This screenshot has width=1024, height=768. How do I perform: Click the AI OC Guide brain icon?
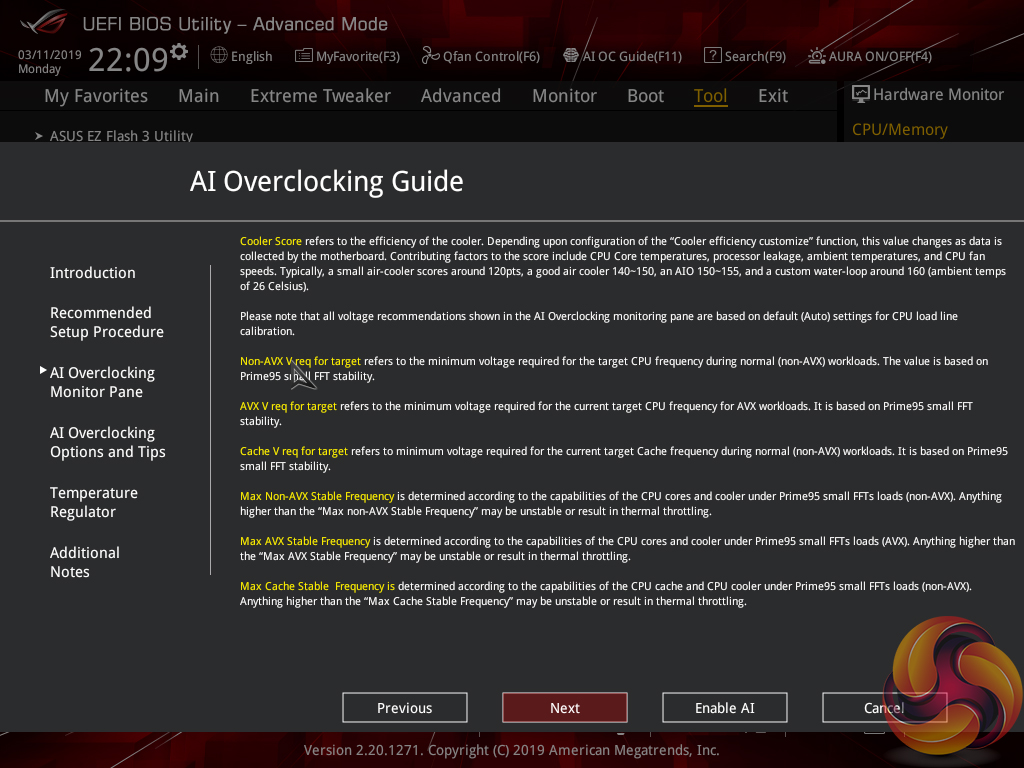tap(571, 56)
